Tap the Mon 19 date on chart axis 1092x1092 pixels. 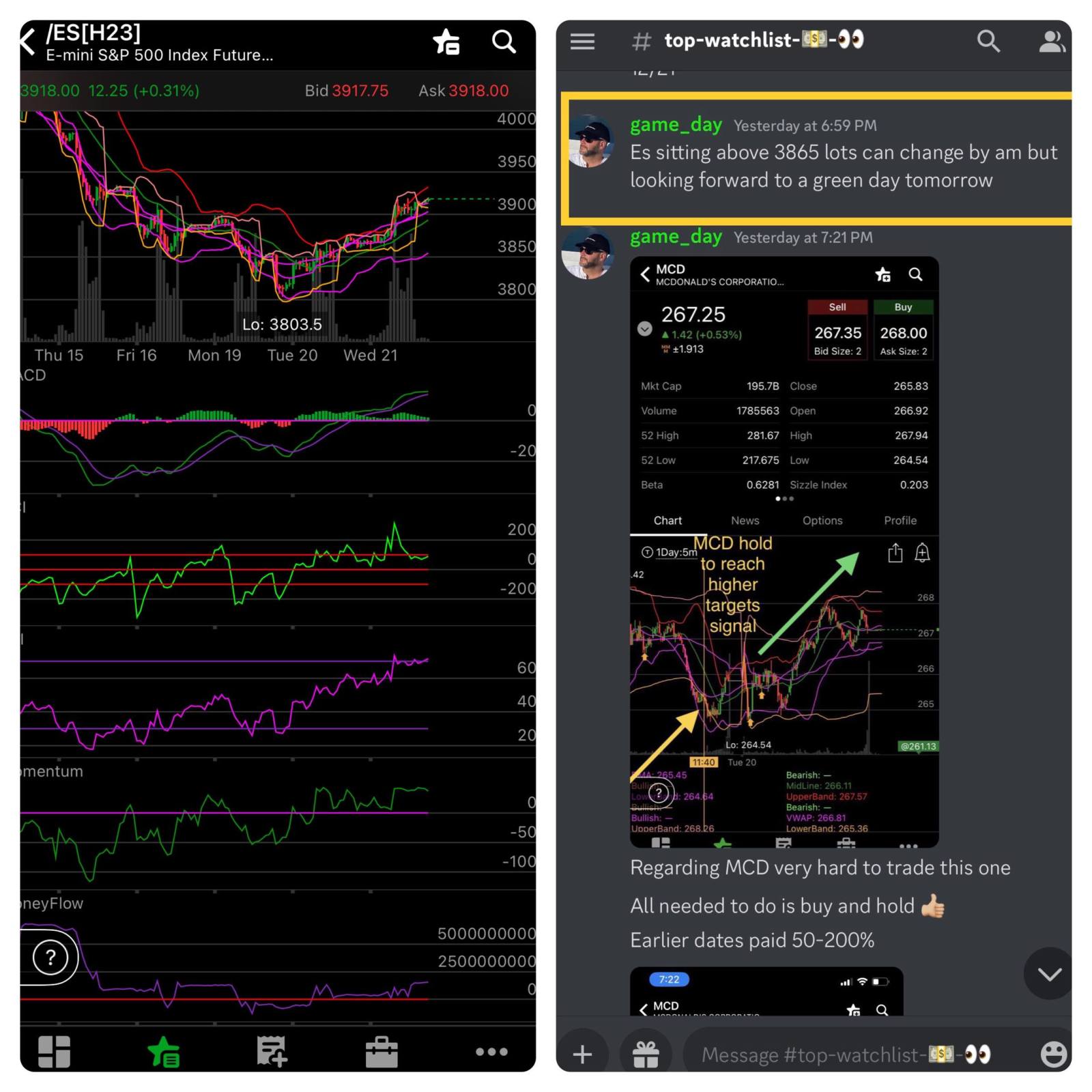pos(214,355)
